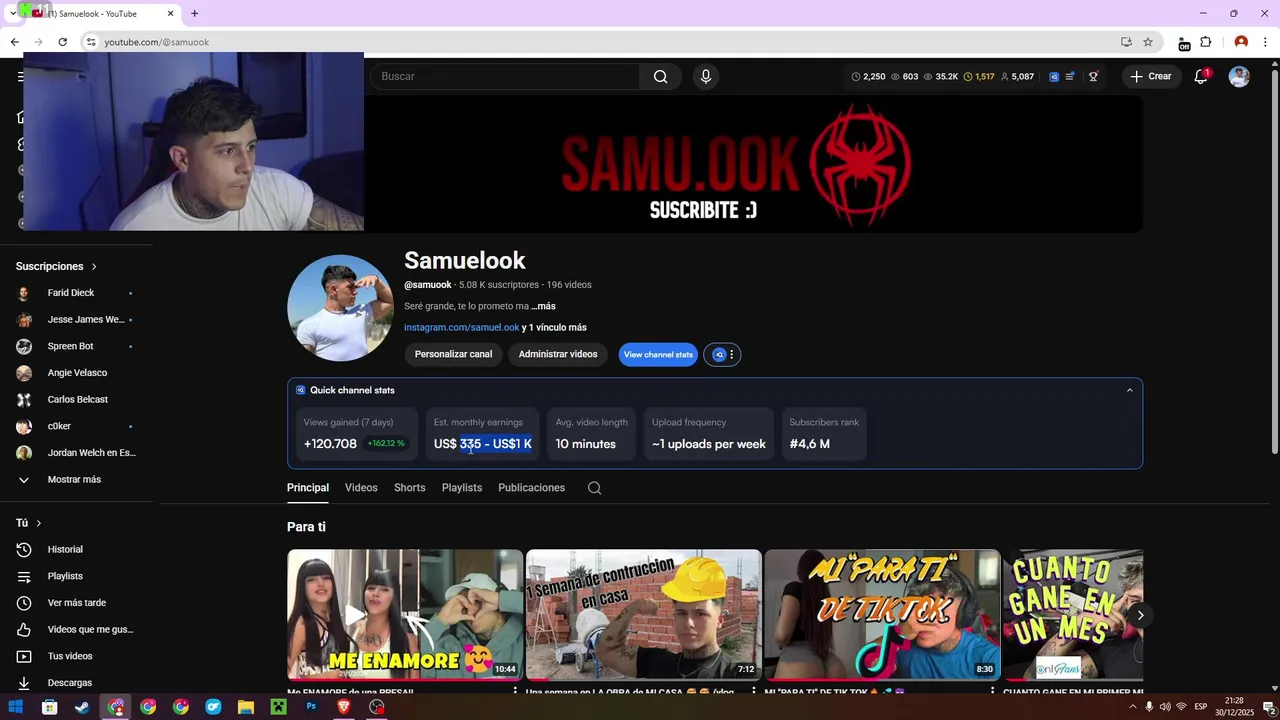Click the 2,250 clock stat
Viewport: 1280px width, 720px height.
(868, 76)
